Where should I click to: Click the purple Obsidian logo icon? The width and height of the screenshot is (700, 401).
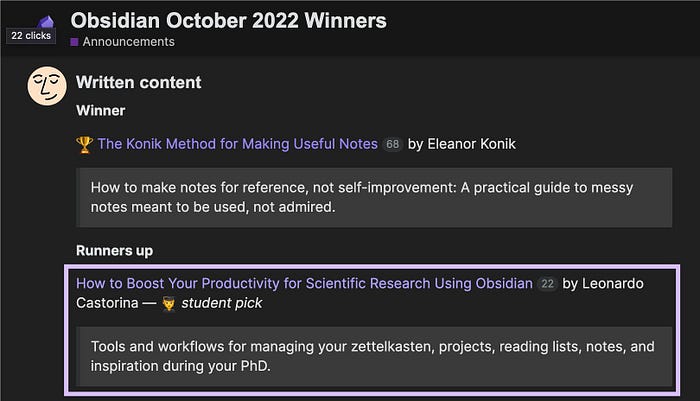[45, 20]
